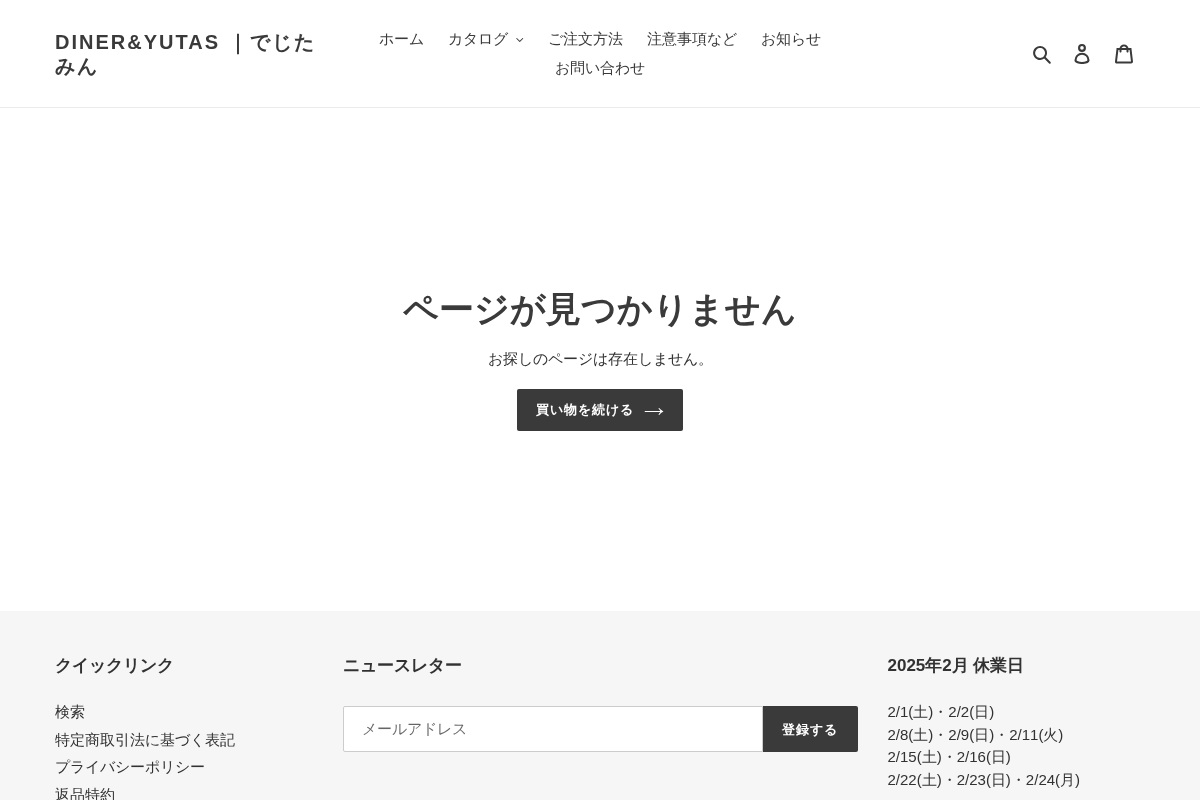The image size is (1200, 800).
Task: Open 特定商取引法に基づく表記 page
Action: click(x=145, y=739)
